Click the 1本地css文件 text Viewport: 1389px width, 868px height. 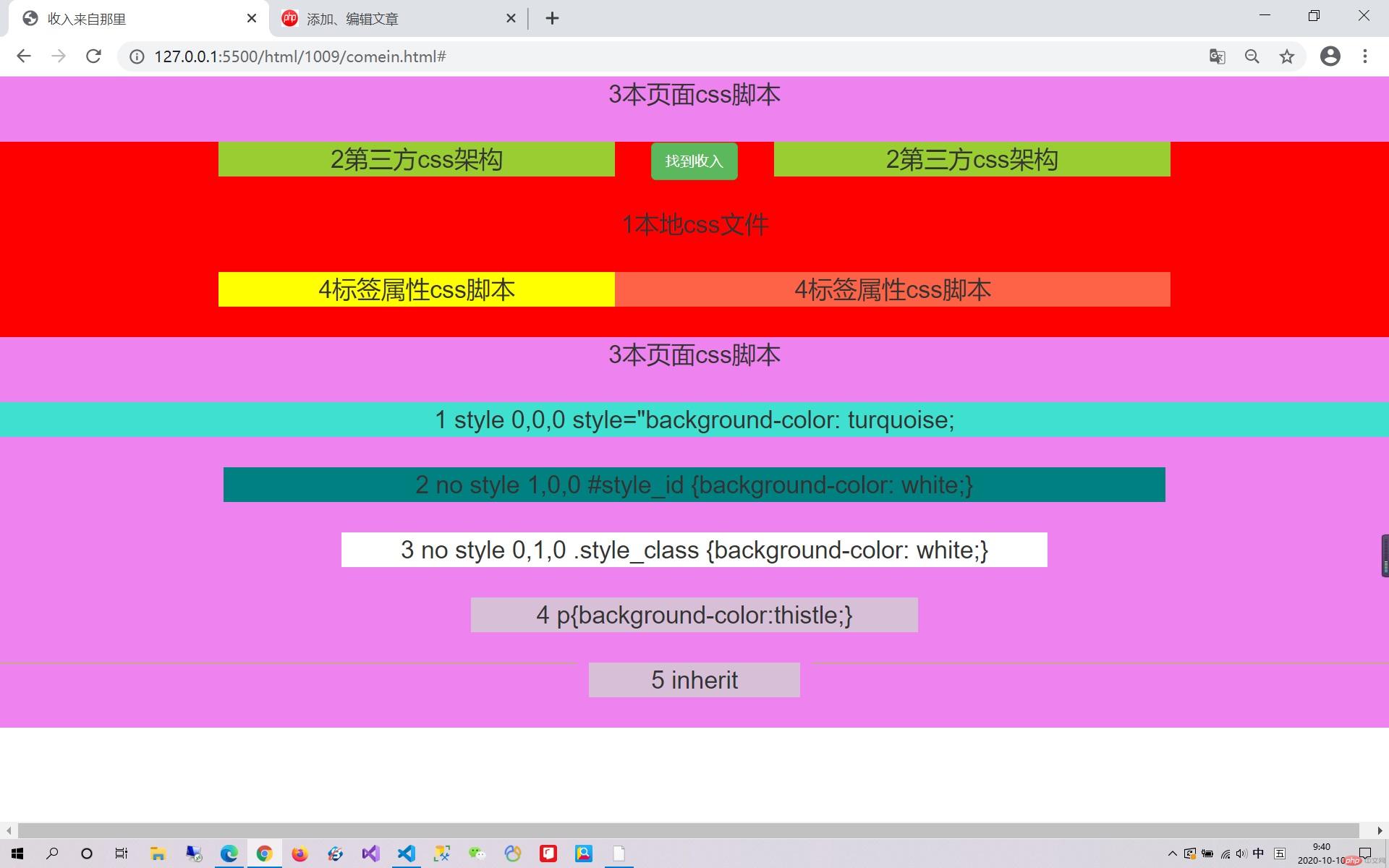(694, 225)
